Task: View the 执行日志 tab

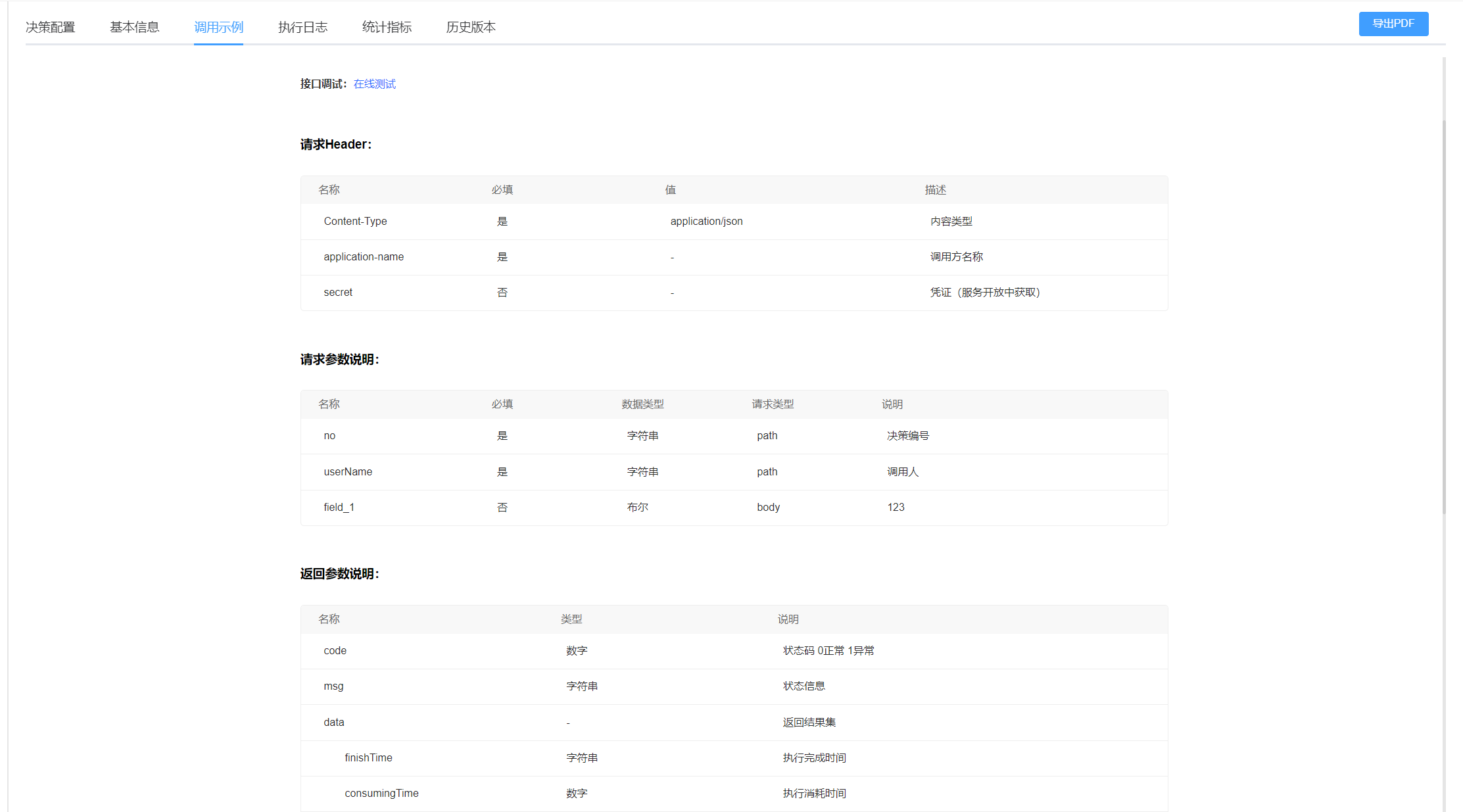Action: pos(302,27)
